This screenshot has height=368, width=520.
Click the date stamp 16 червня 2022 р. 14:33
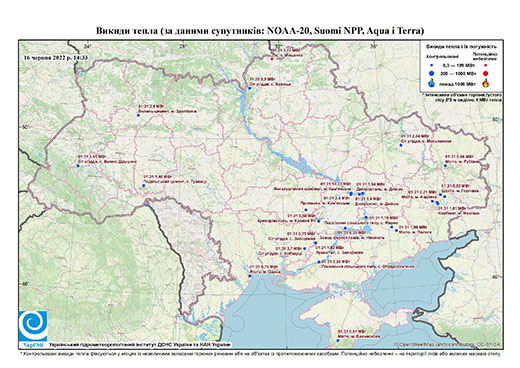click(x=56, y=57)
